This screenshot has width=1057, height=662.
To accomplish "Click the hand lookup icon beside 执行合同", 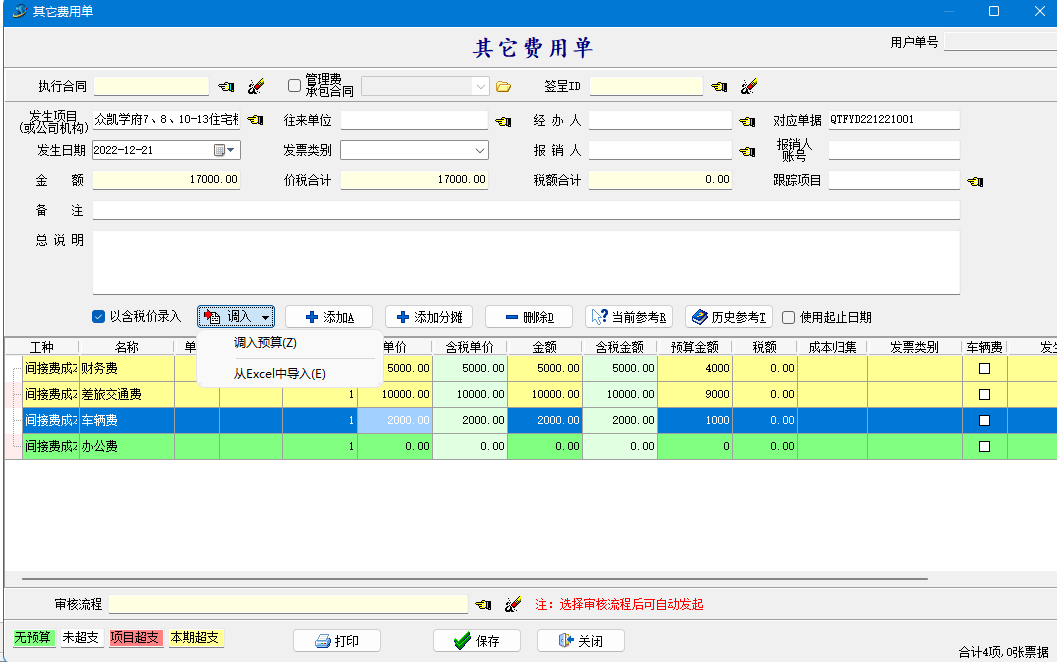I will (x=226, y=87).
